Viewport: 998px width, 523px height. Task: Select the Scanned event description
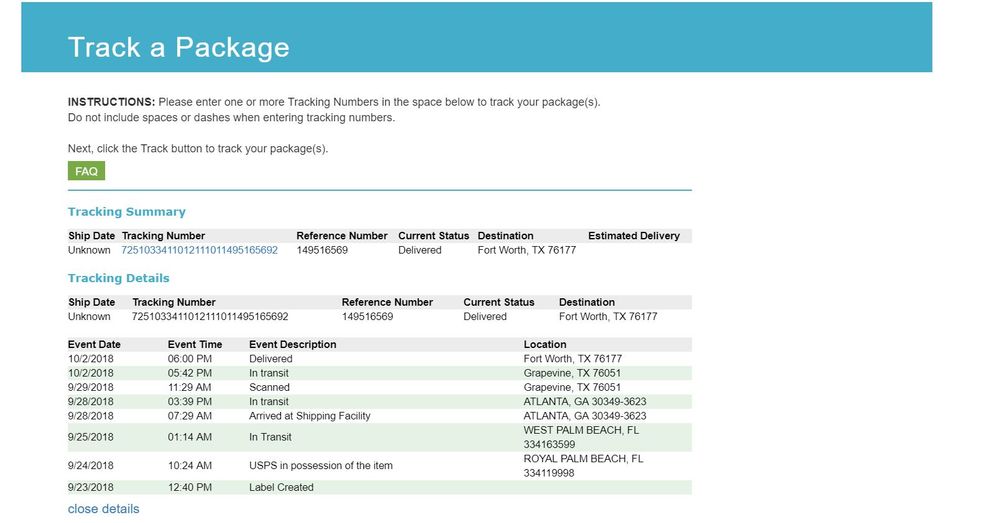pyautogui.click(x=269, y=387)
